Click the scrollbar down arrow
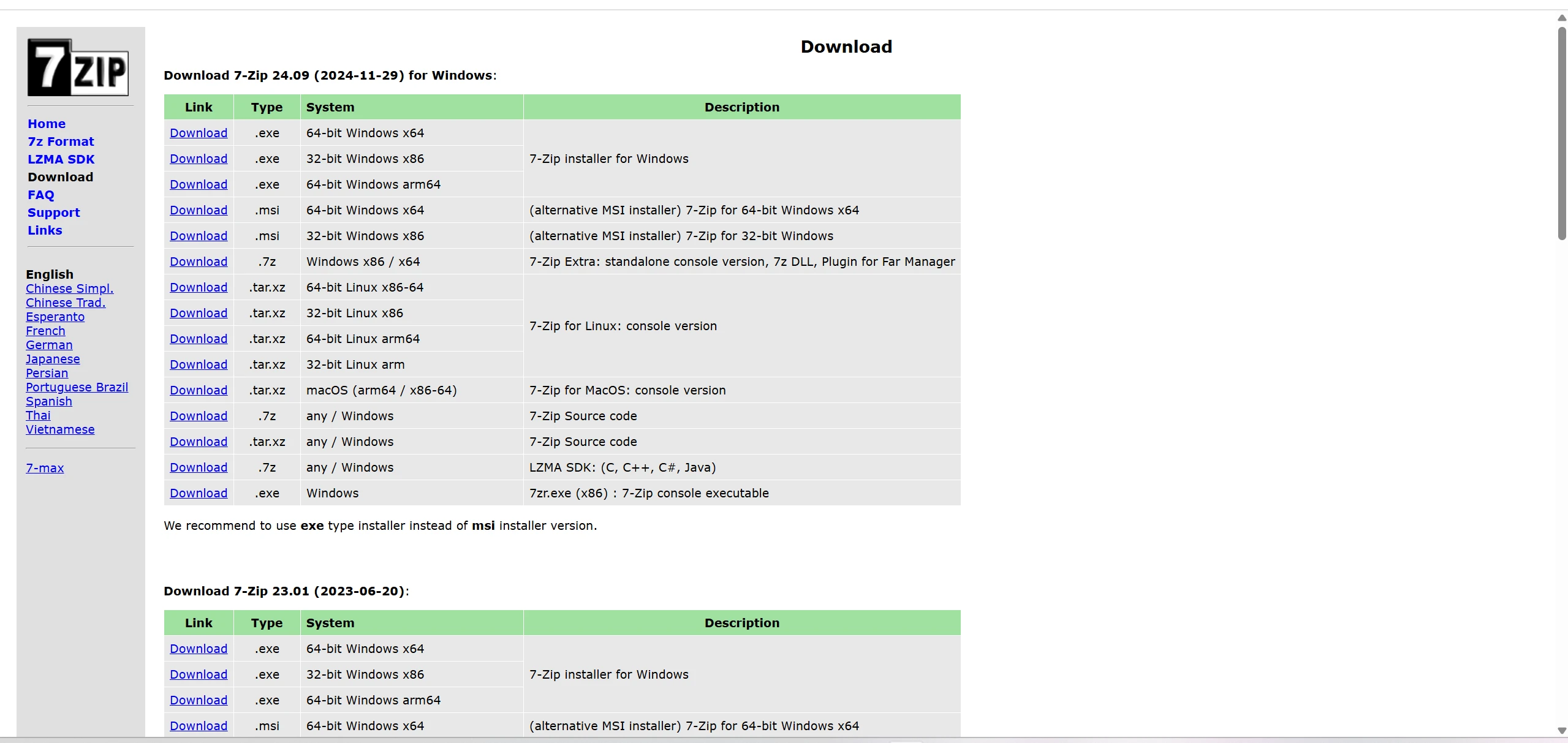This screenshot has height=743, width=1568. 1562,730
